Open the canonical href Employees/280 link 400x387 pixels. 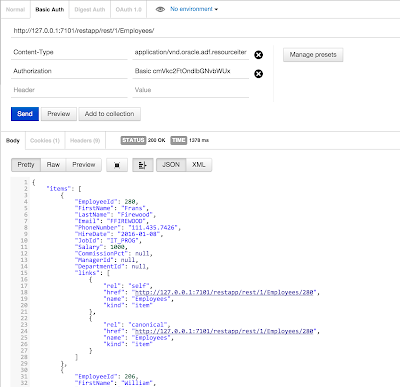(224, 331)
